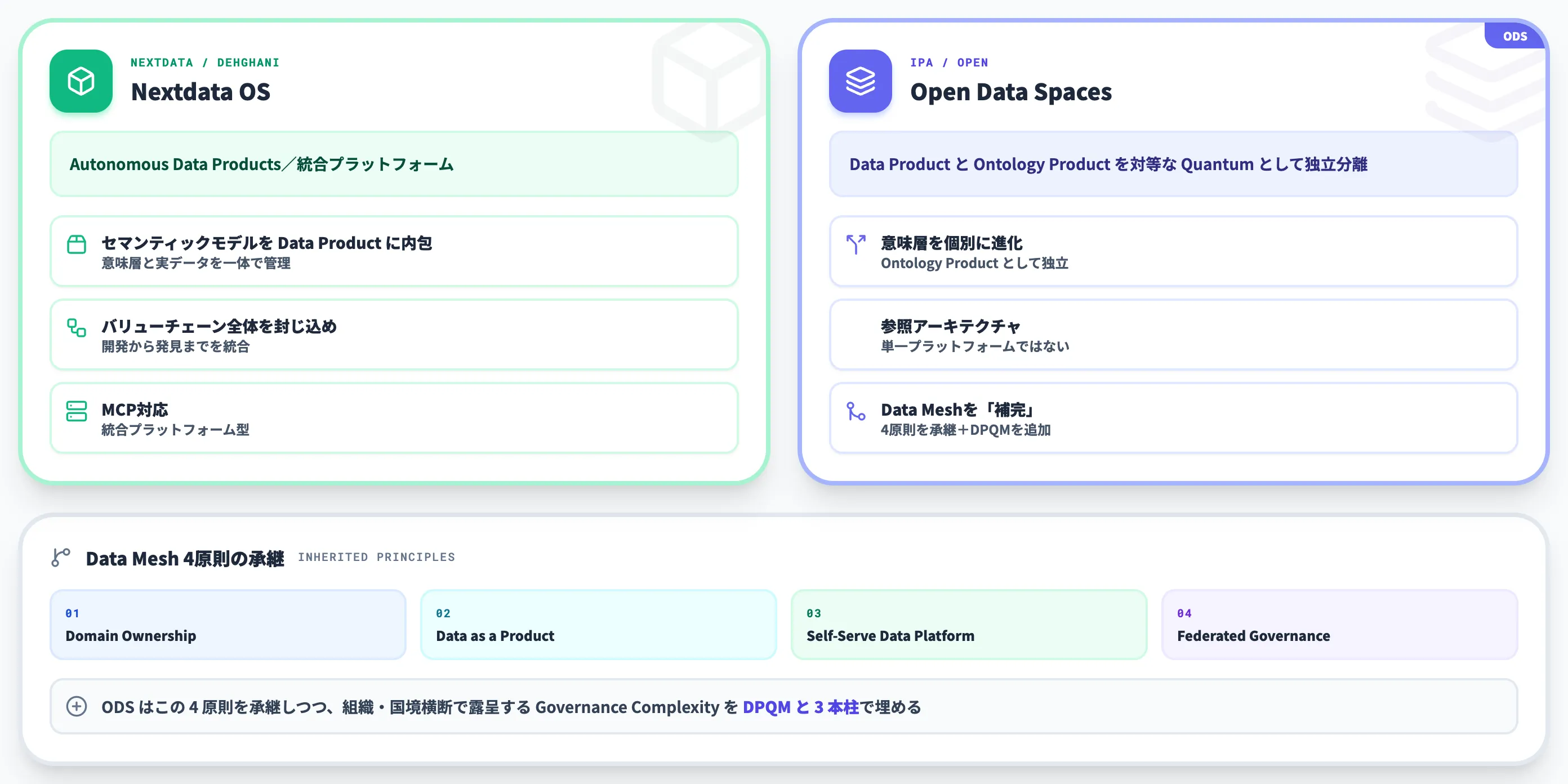Select the 03 Self-Serve Data Platform card
This screenshot has height=784, width=1568.
pos(969,625)
